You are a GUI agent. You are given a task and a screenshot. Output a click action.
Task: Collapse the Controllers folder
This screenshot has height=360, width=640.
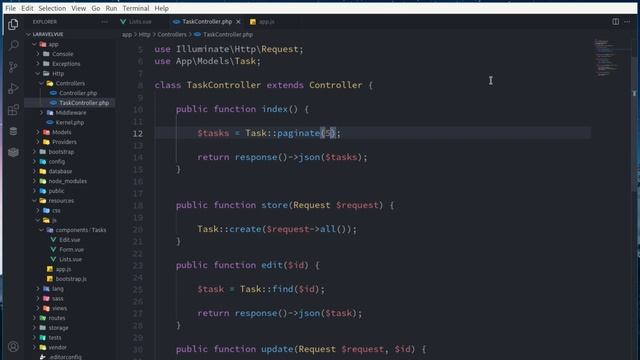70,83
